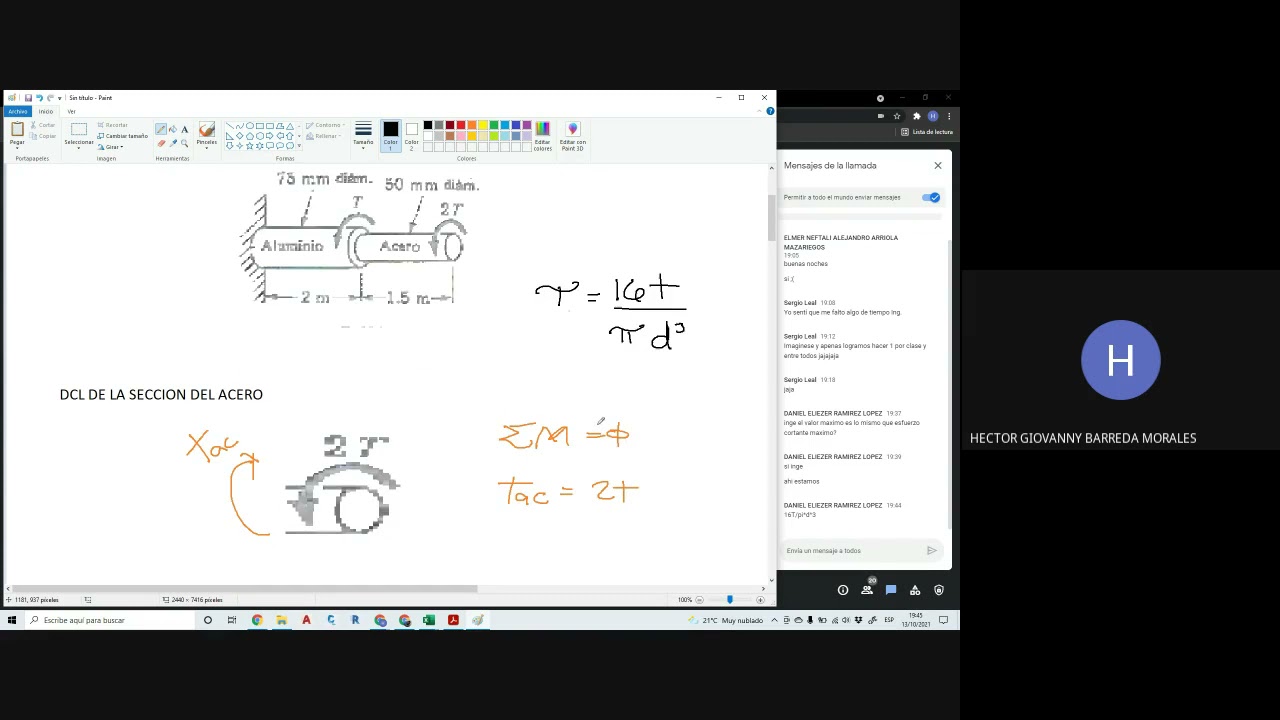Open the Contorno outline dropdown
The height and width of the screenshot is (720, 1280).
(324, 125)
